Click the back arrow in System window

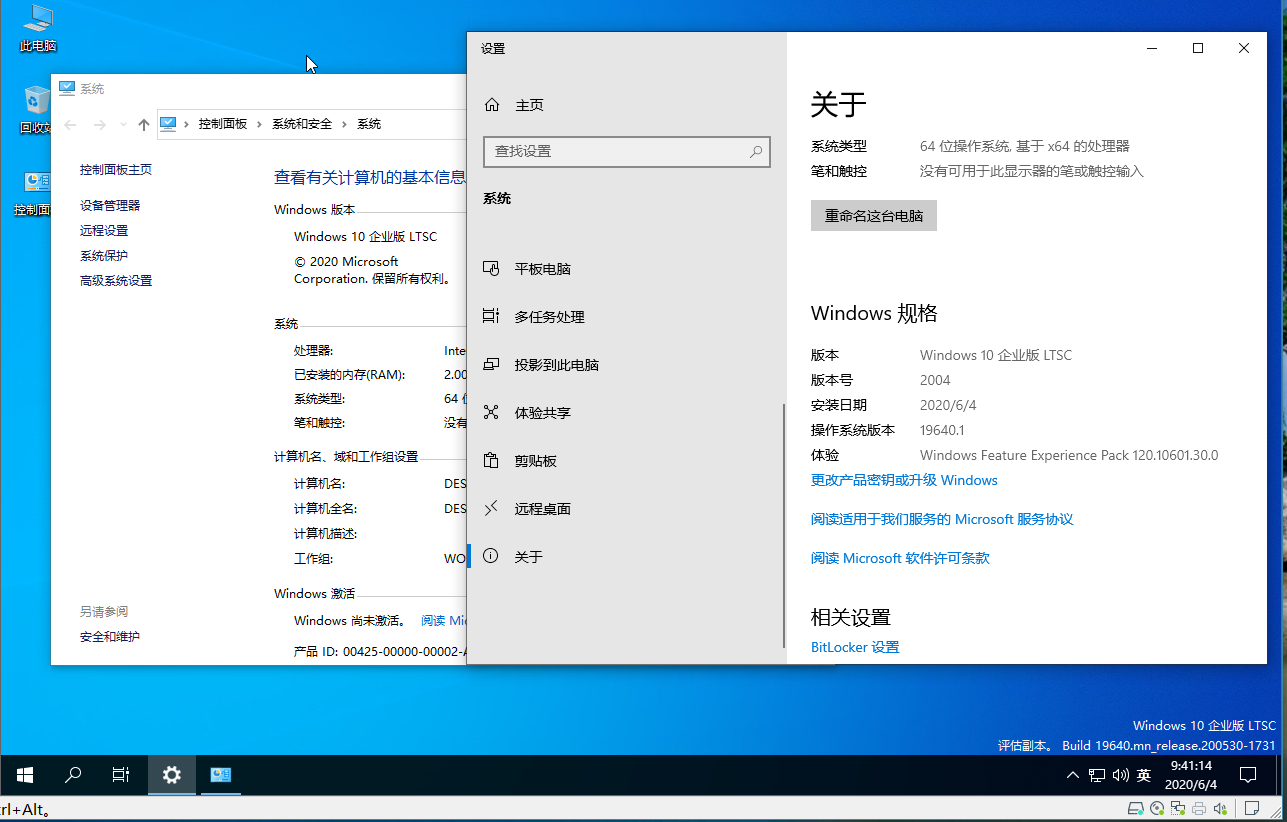click(x=70, y=125)
